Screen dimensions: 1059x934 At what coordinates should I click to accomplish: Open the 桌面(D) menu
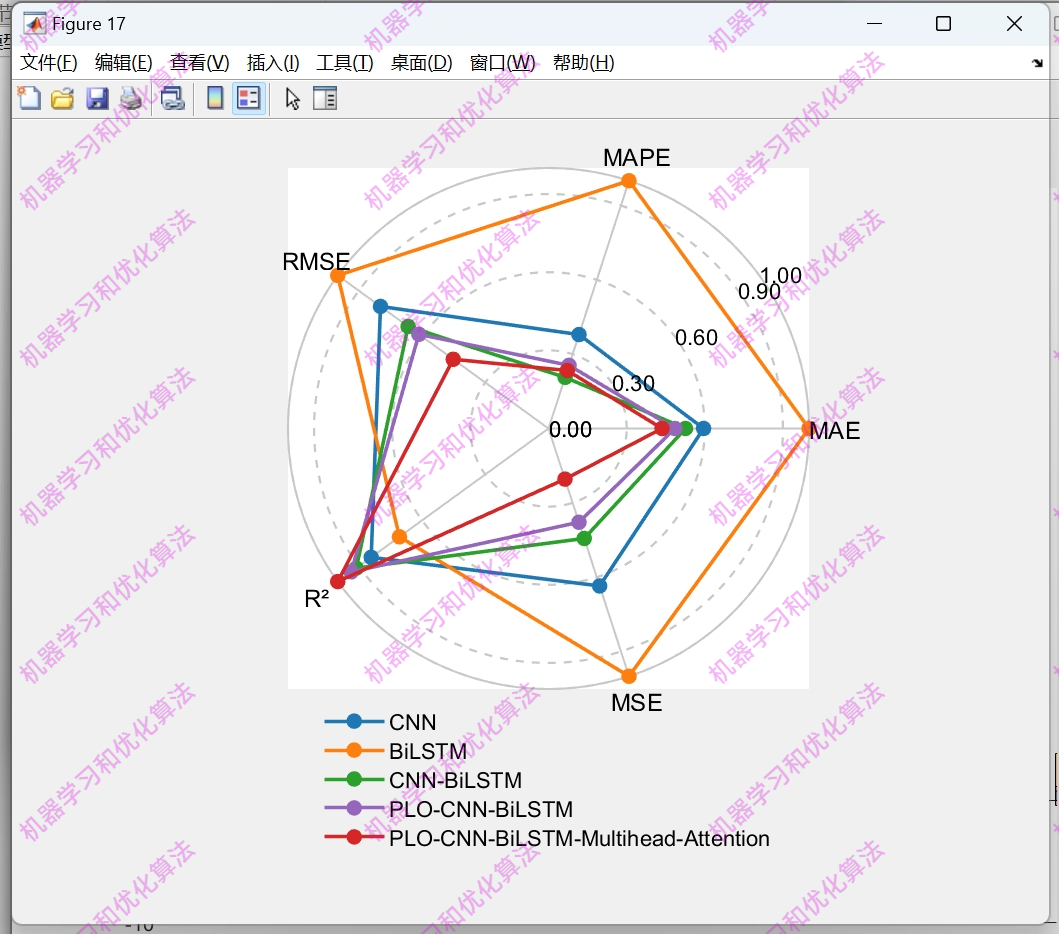coord(421,63)
